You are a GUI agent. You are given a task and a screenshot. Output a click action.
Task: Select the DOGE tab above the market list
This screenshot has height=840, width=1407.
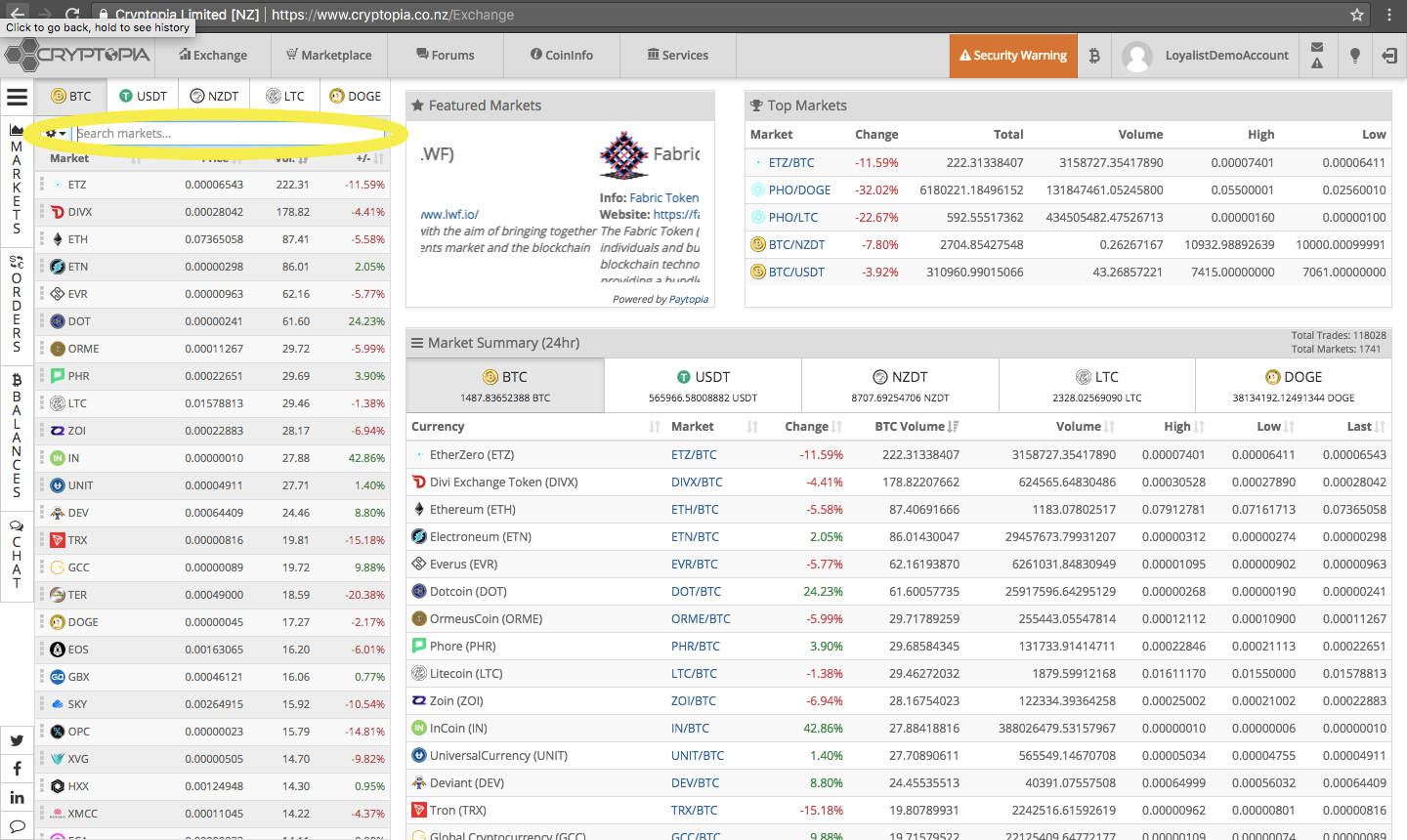[355, 95]
